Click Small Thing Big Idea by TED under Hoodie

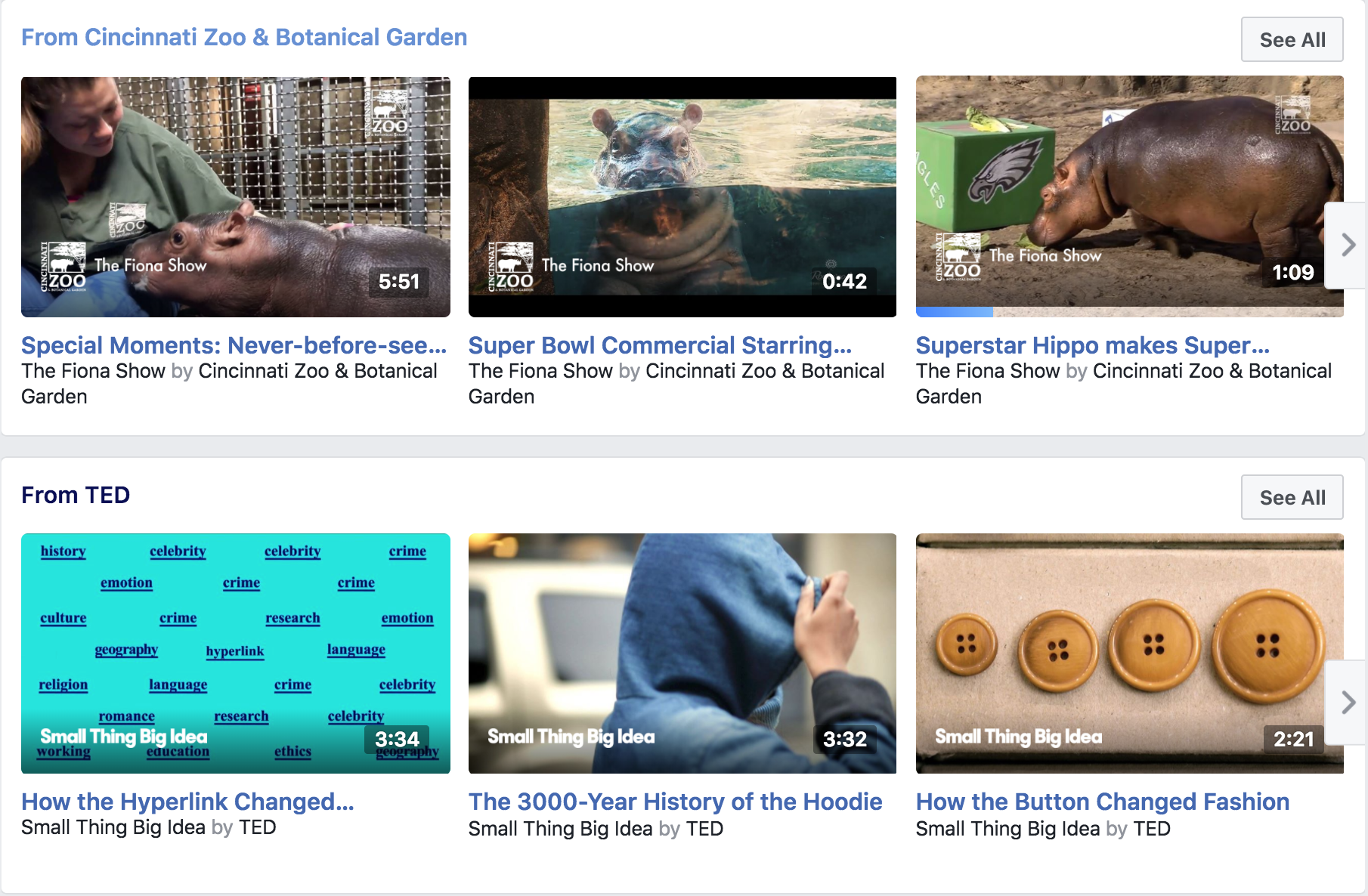596,829
